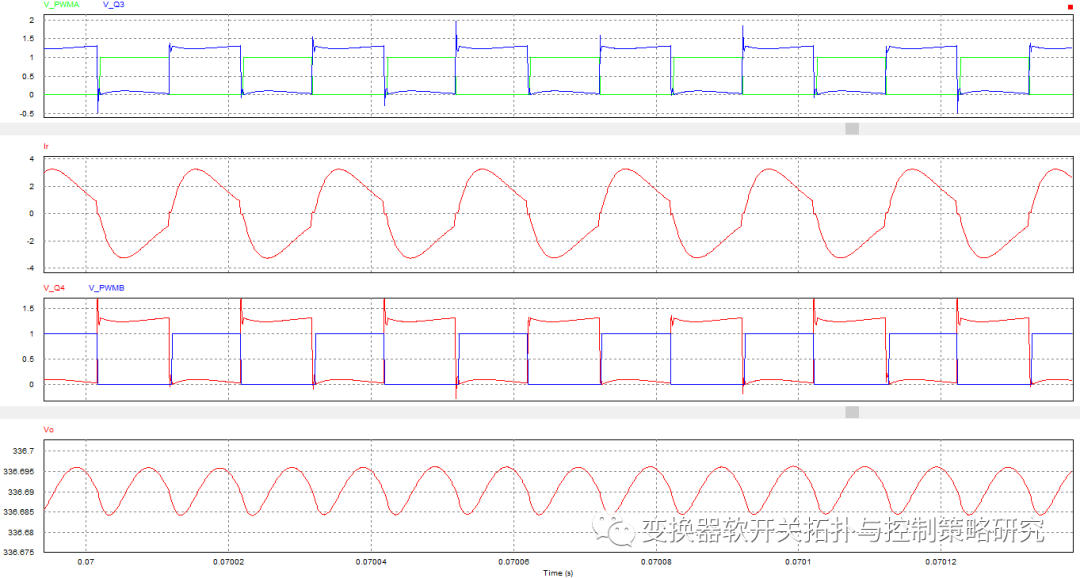Click the Ir curve label
The image size is (1080, 578).
pos(46,146)
